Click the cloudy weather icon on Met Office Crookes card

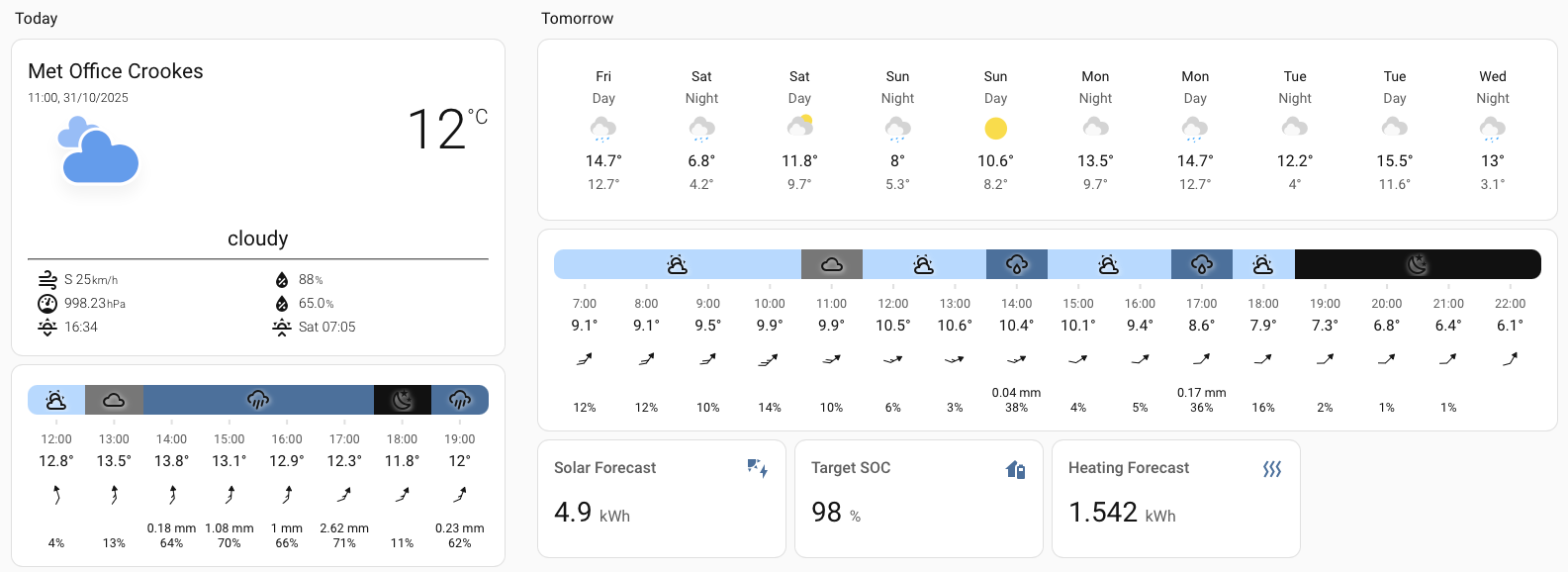[97, 148]
